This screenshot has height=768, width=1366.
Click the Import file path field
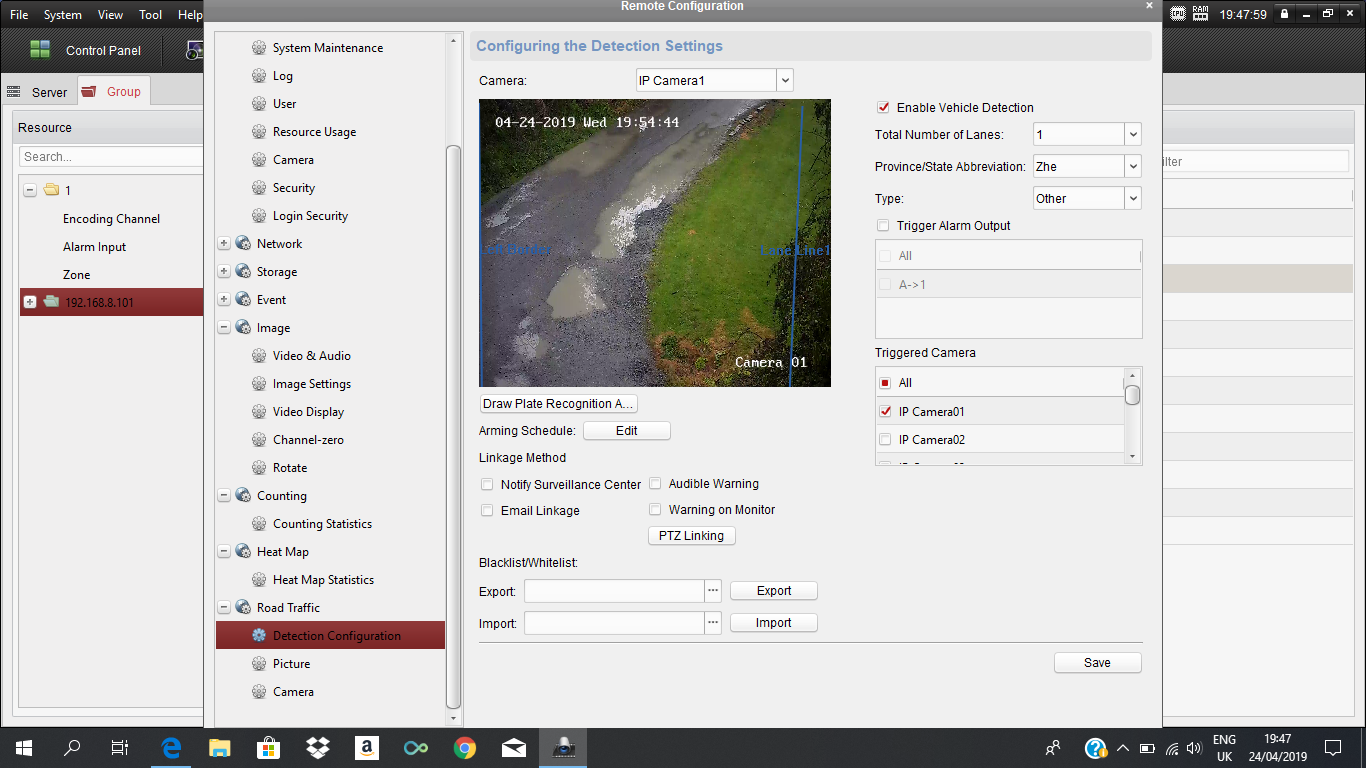(x=613, y=623)
